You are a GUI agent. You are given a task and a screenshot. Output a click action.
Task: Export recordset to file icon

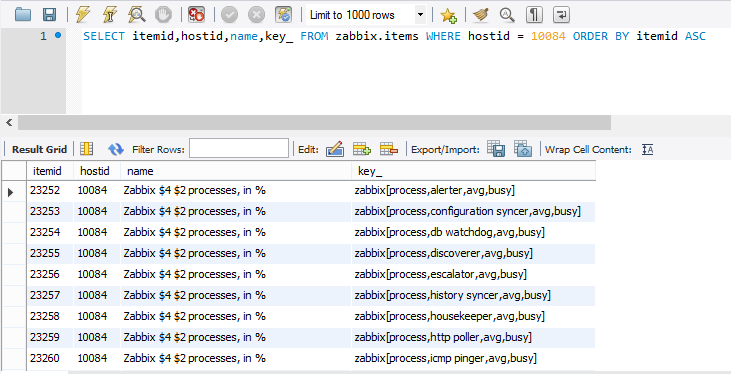496,148
